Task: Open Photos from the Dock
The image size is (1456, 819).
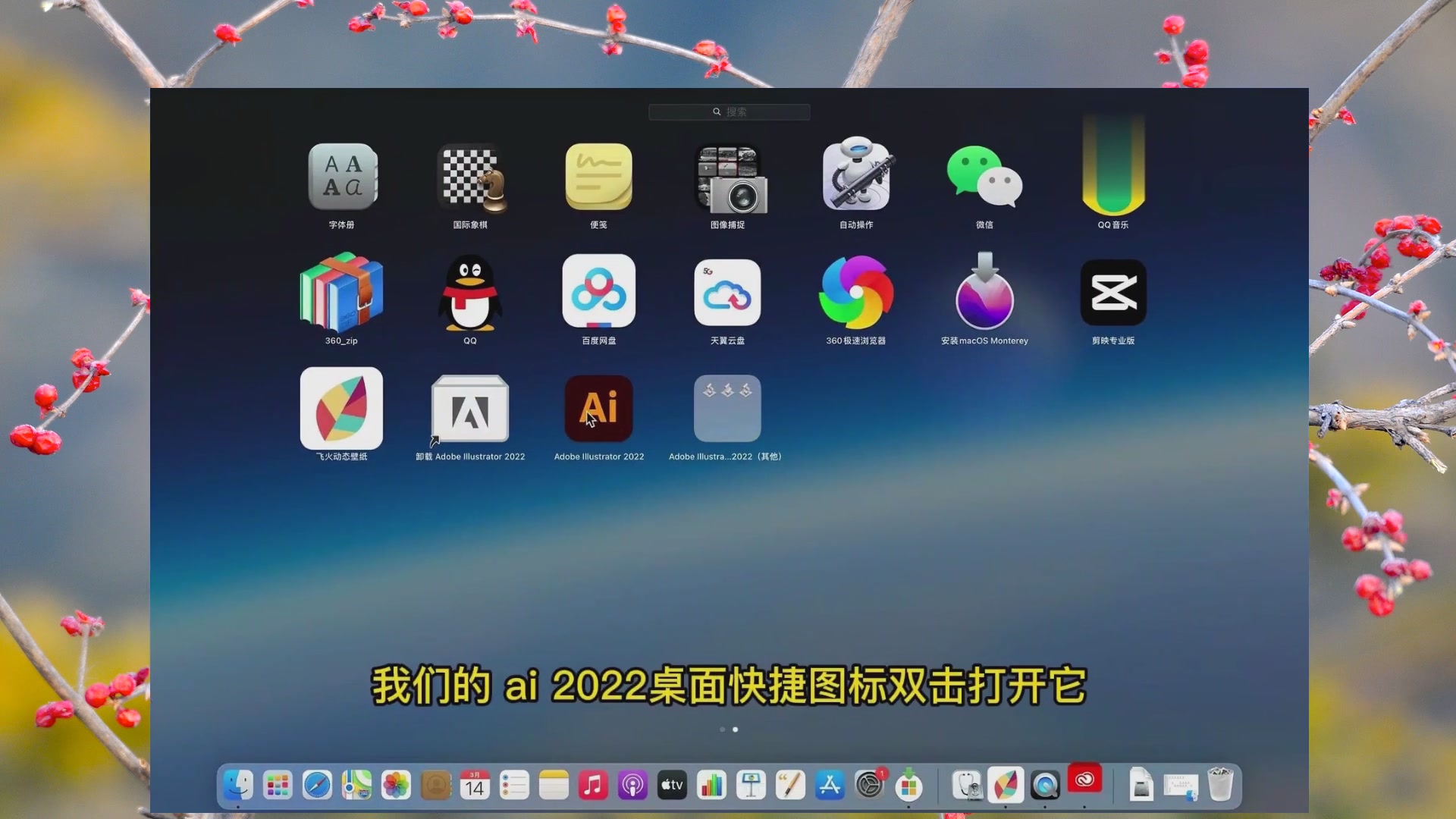Action: [396, 786]
